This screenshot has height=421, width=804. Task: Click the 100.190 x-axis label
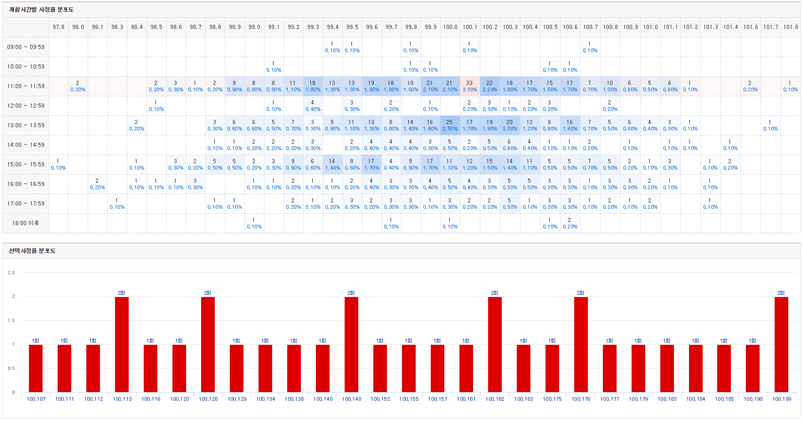tap(753, 399)
